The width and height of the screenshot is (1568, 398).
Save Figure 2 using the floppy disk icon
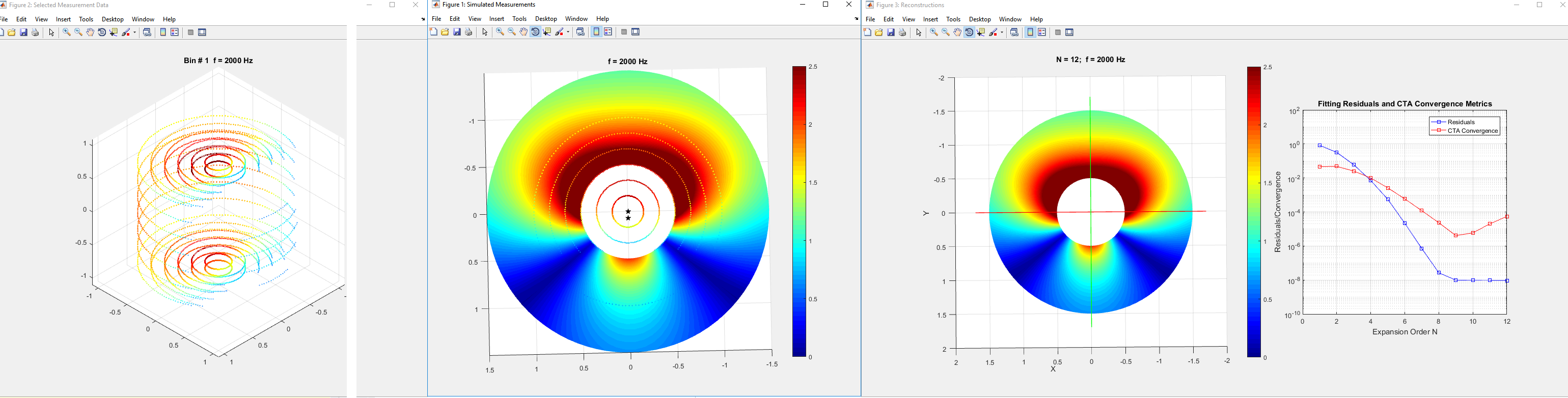(24, 32)
